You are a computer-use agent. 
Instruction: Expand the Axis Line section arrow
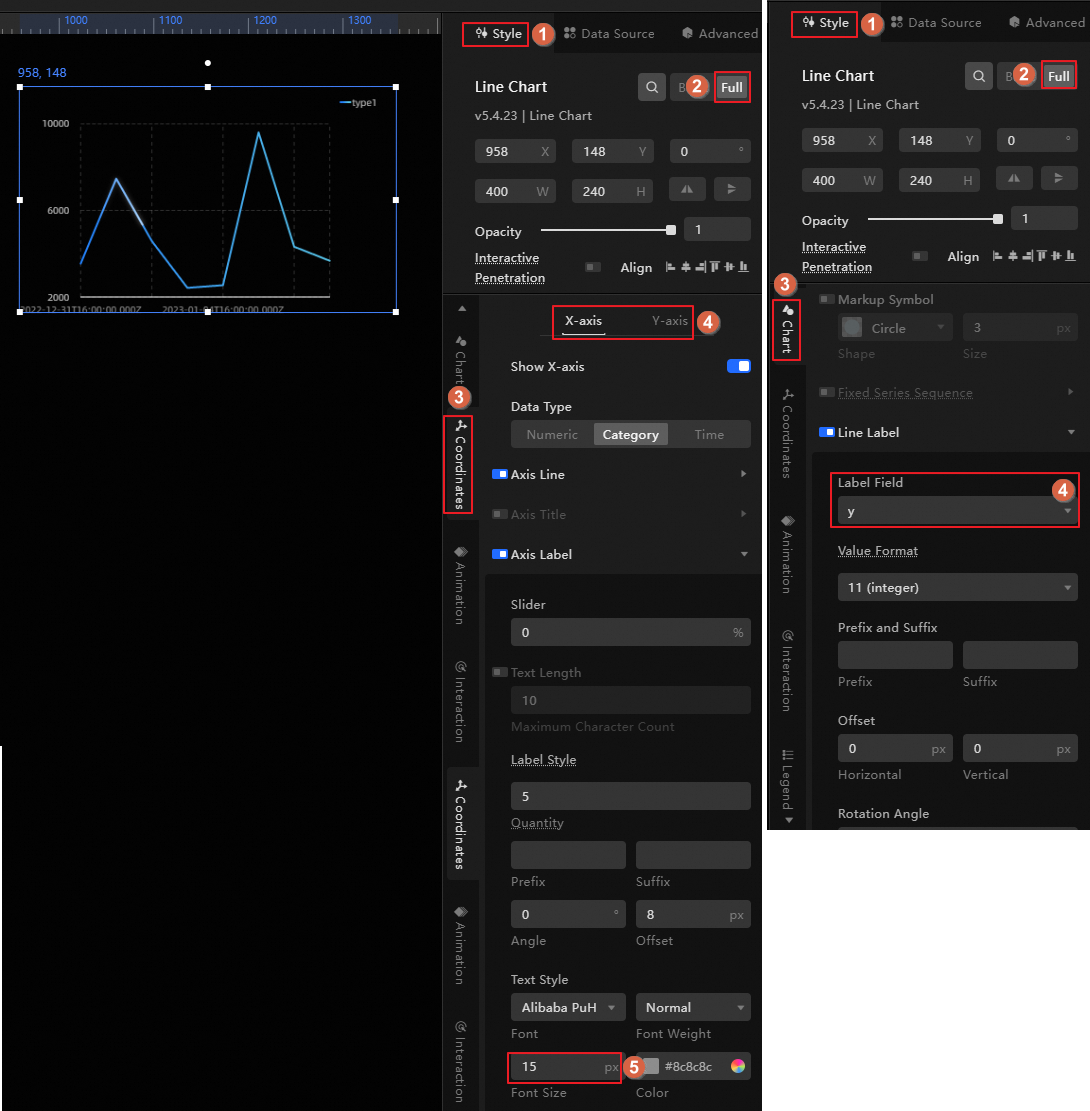743,474
